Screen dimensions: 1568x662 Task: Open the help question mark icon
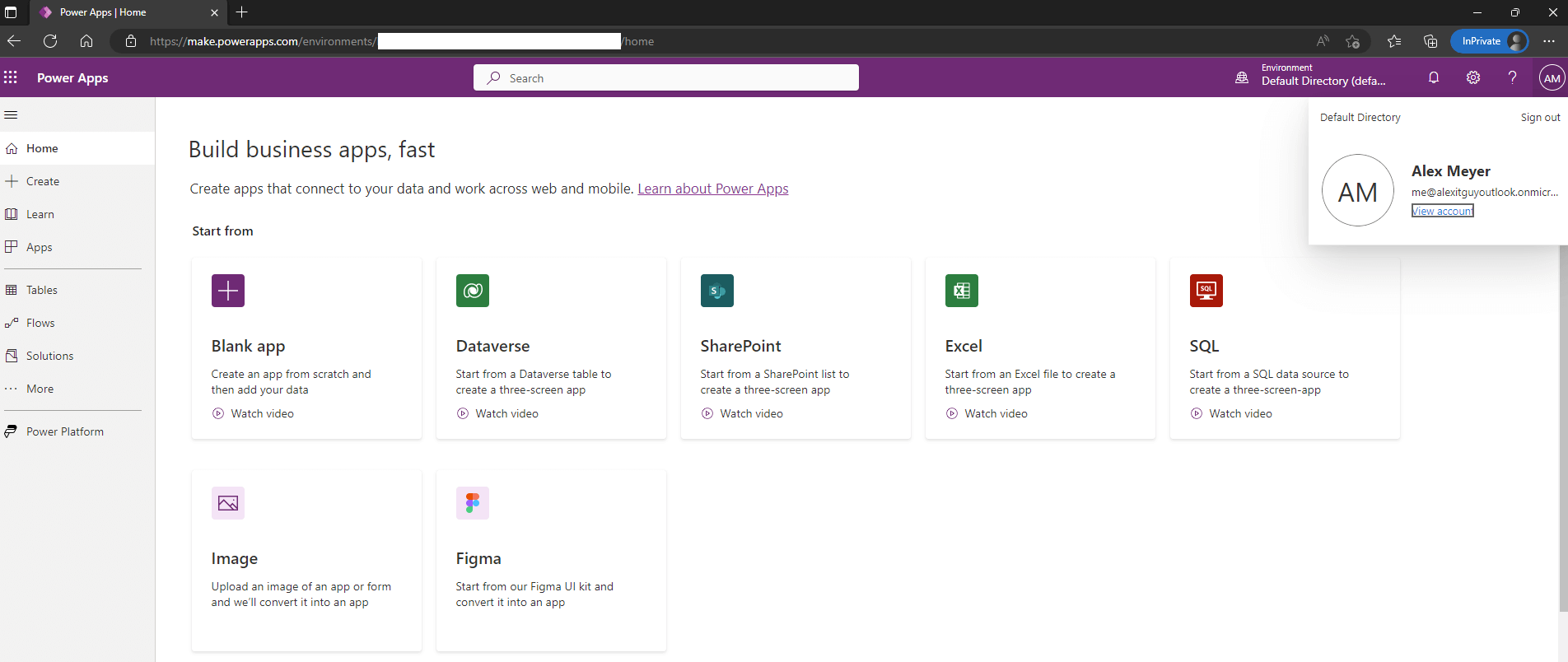1512,77
